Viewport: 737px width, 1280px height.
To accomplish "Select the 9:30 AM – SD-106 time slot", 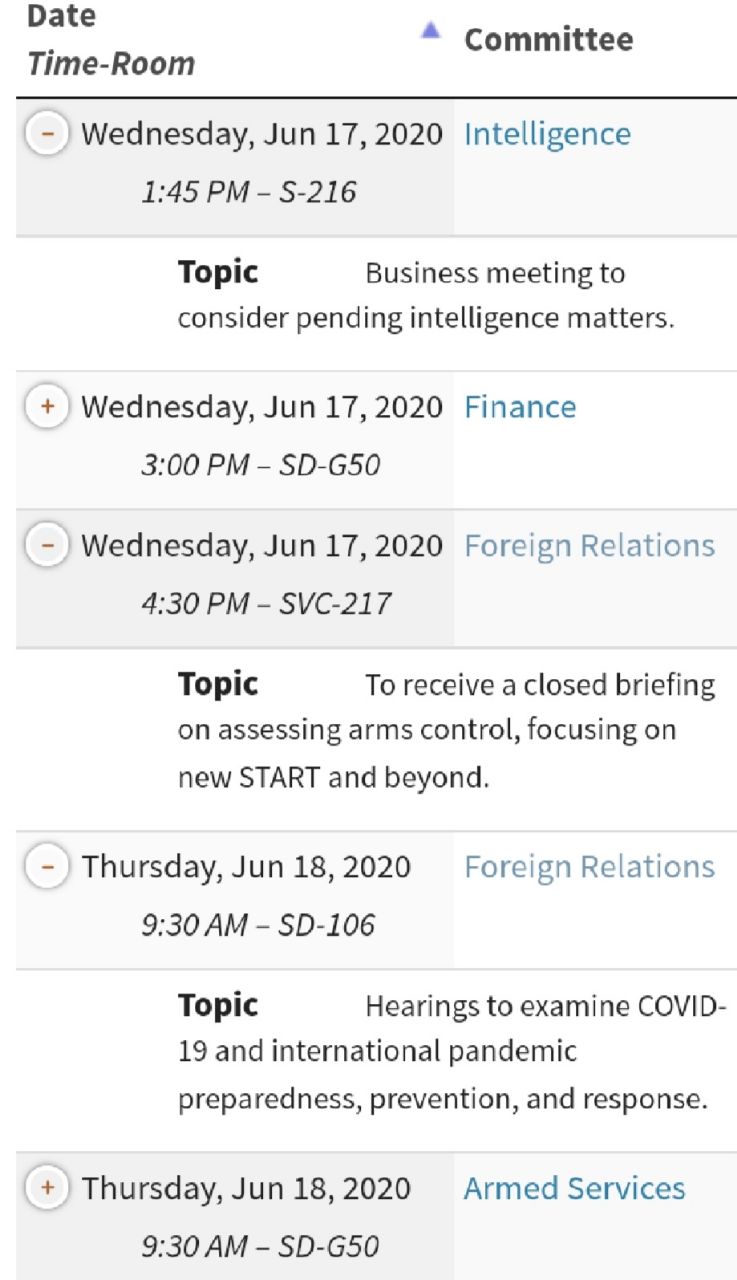I will tap(257, 924).
